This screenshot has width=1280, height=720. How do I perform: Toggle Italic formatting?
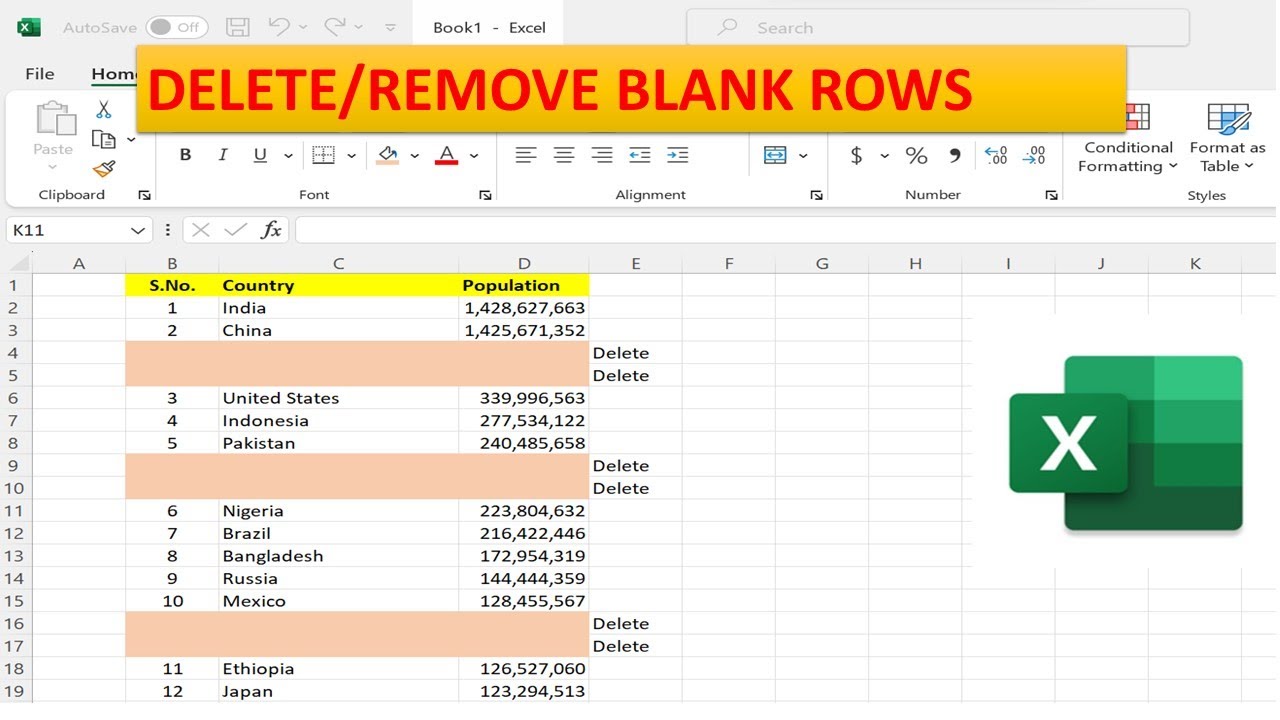(x=223, y=155)
